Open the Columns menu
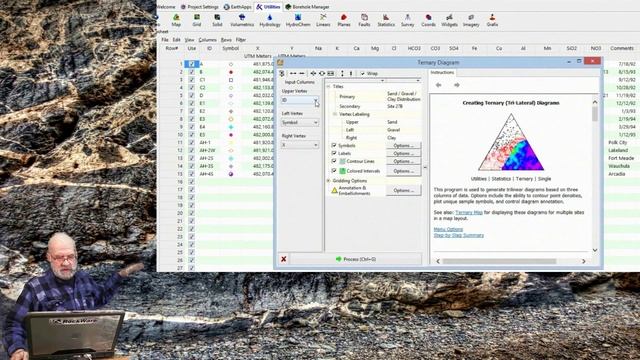This screenshot has width=640, height=360. coord(207,40)
